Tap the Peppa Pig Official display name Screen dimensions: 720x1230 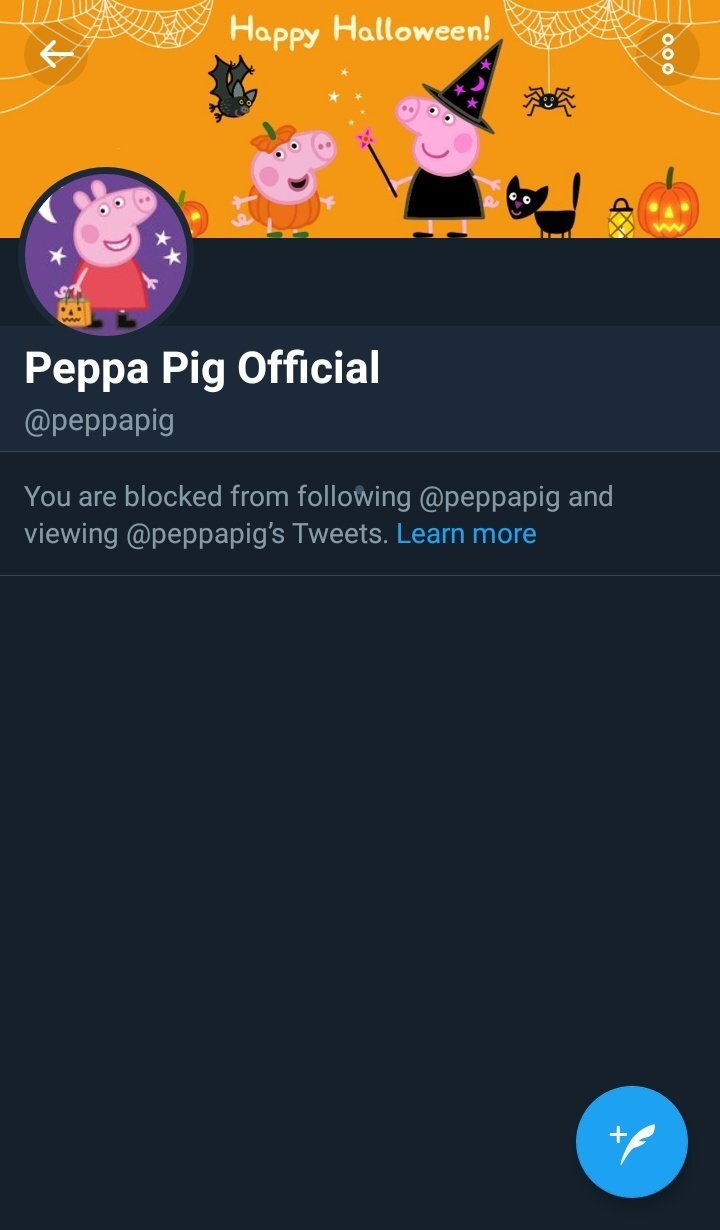(202, 369)
